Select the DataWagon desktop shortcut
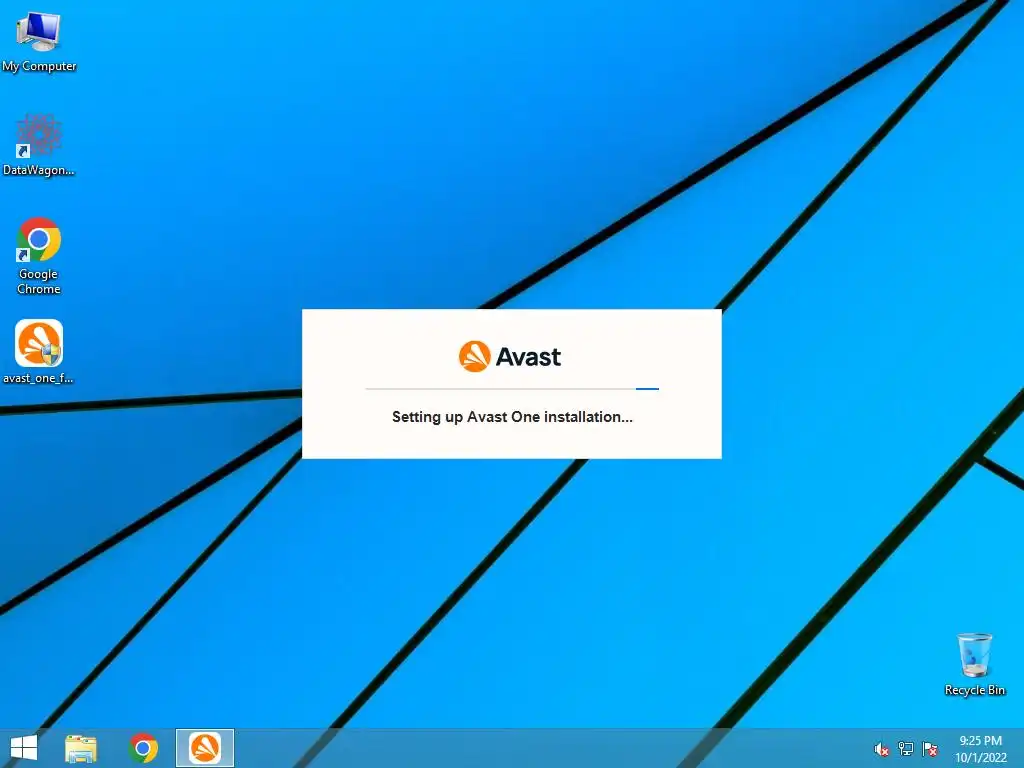The width and height of the screenshot is (1024, 768). pyautogui.click(x=39, y=145)
